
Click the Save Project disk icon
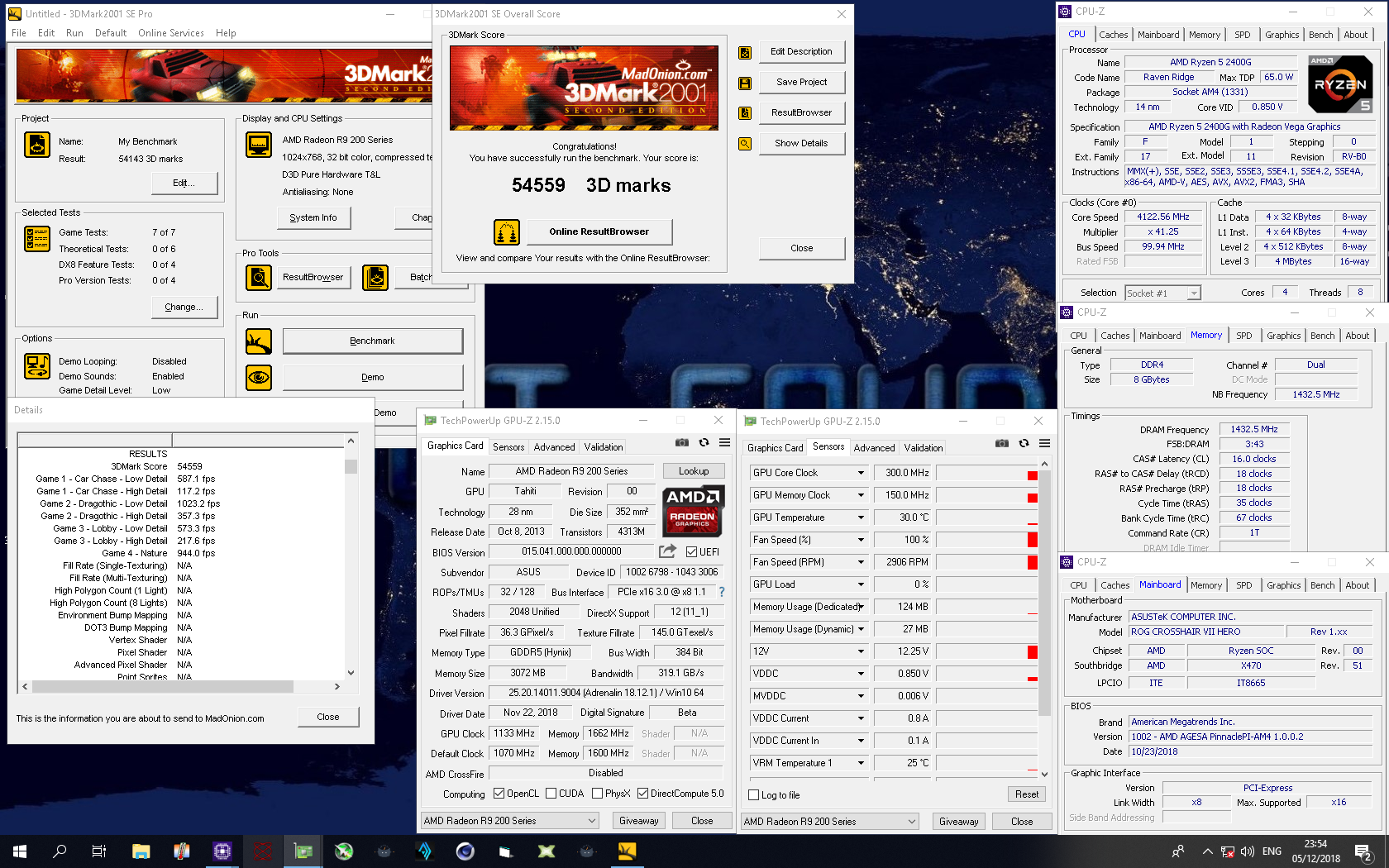coord(745,83)
